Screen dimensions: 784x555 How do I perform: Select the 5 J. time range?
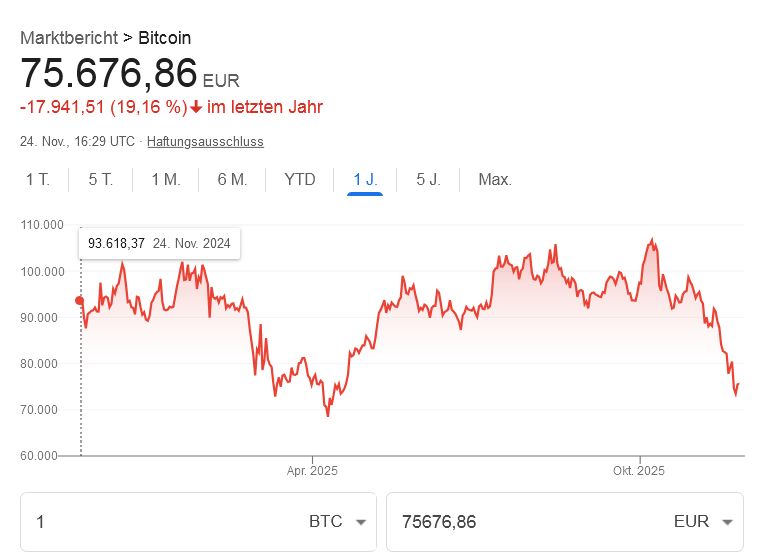point(428,180)
